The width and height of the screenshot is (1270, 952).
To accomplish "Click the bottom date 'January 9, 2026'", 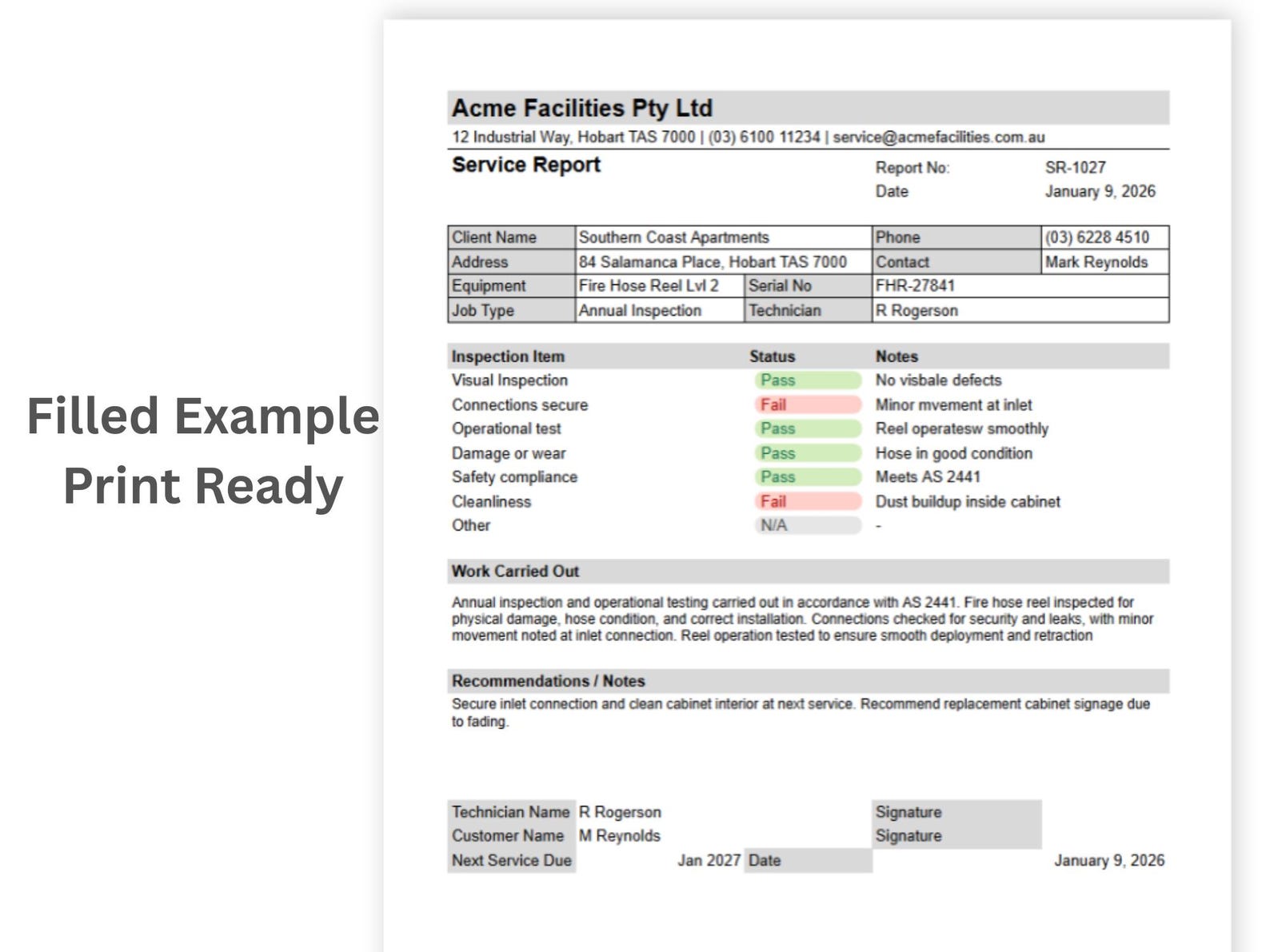I will 1109,861.
